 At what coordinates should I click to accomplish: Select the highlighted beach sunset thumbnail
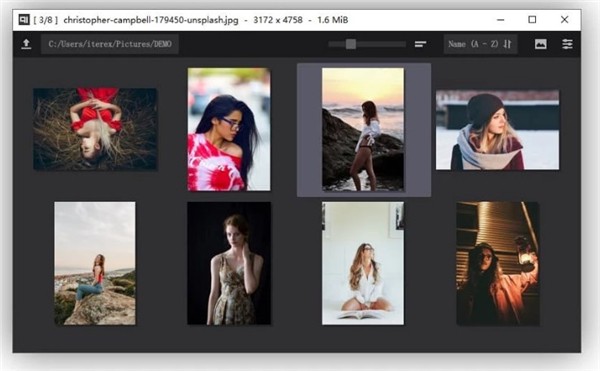click(x=363, y=129)
